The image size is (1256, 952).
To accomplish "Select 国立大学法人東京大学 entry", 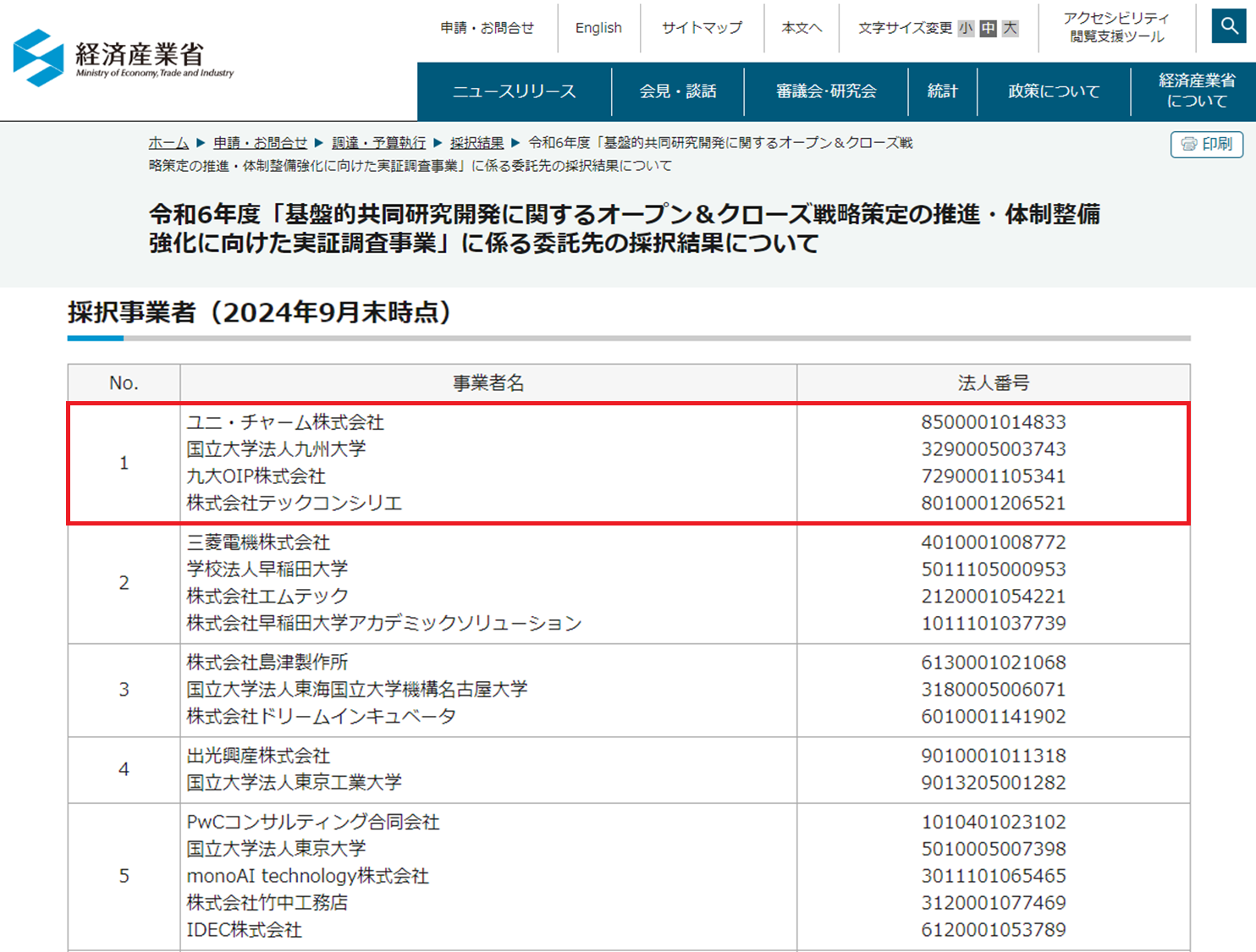I will (277, 849).
